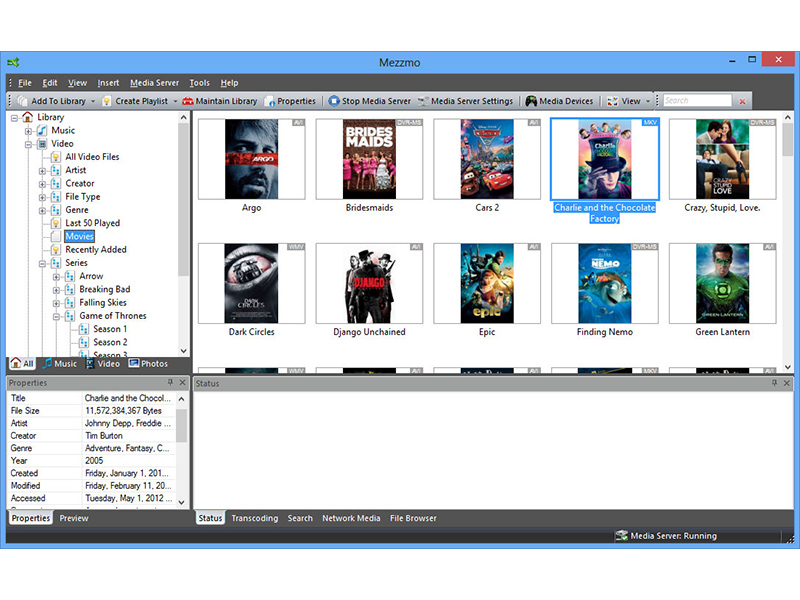Switch to Music category filter

(x=60, y=363)
